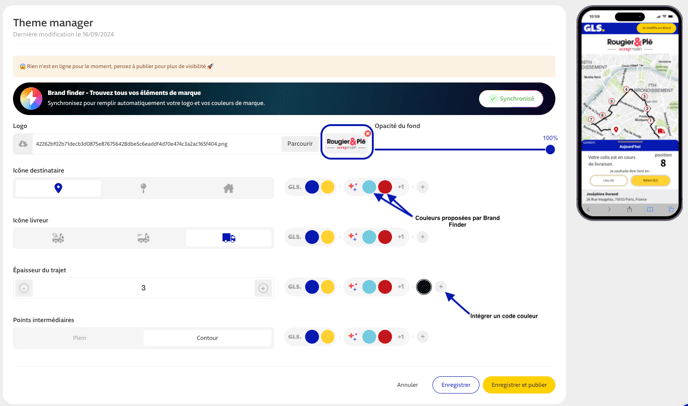Show +1 extra colors for Points intermédiaires
This screenshot has height=406, width=688.
point(401,337)
